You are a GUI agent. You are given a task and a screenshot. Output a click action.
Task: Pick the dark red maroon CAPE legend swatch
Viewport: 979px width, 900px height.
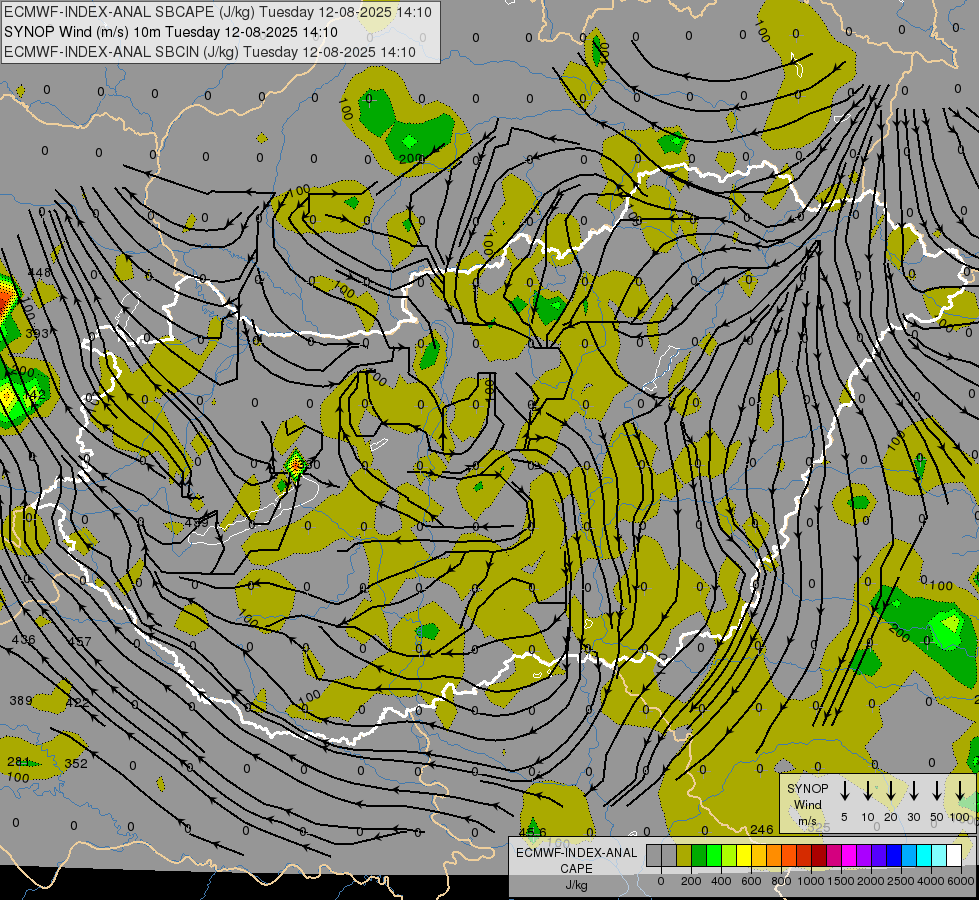pyautogui.click(x=819, y=855)
